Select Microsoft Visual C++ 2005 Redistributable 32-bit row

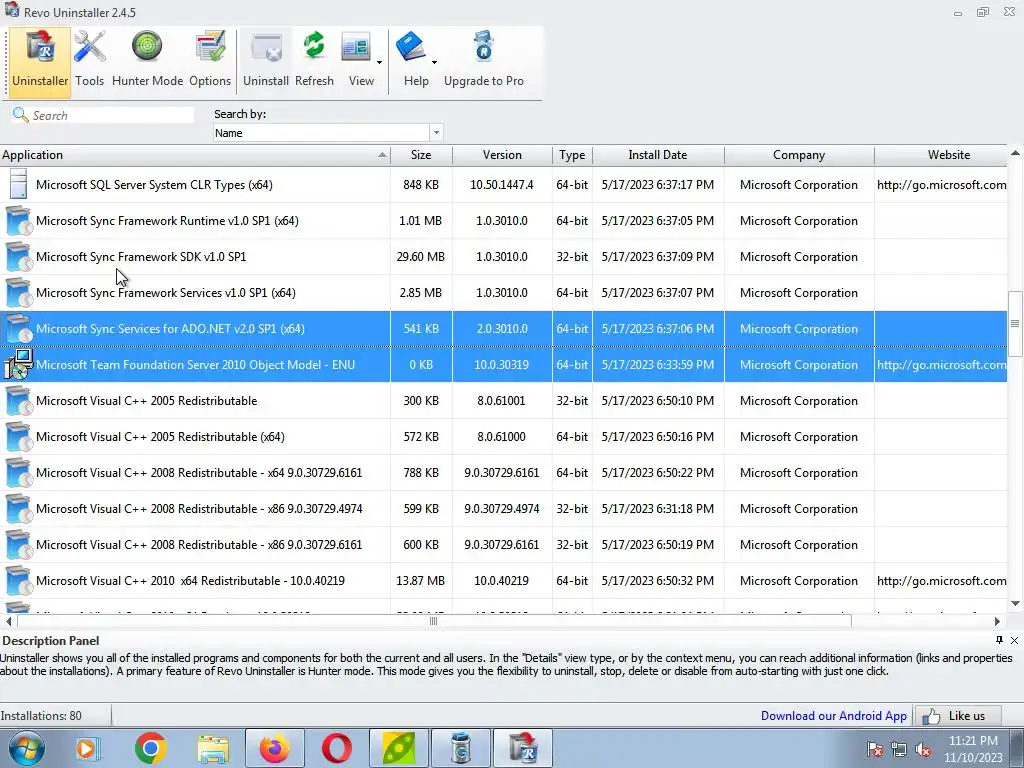pos(504,400)
